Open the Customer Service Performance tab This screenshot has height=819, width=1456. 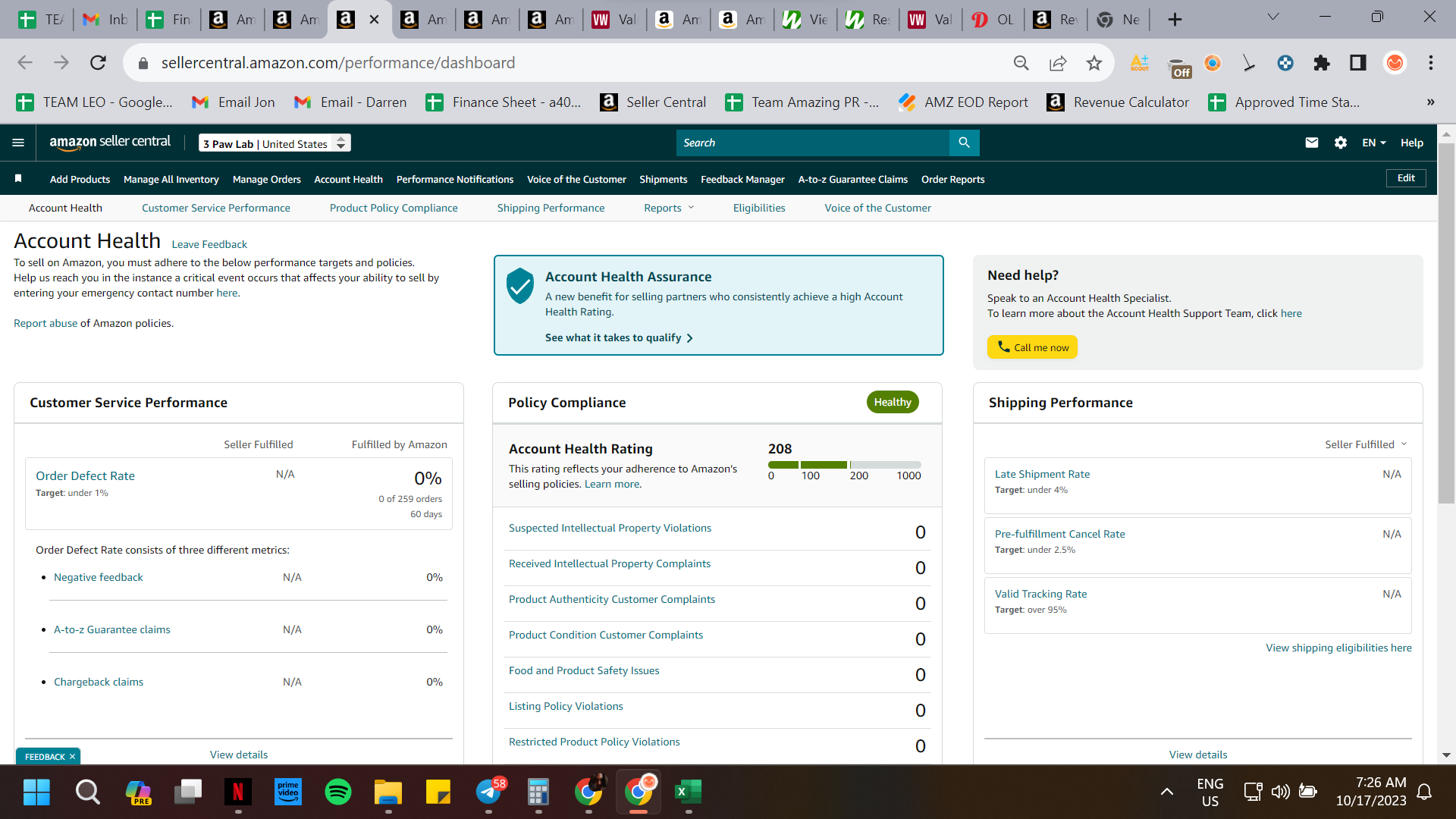[216, 208]
